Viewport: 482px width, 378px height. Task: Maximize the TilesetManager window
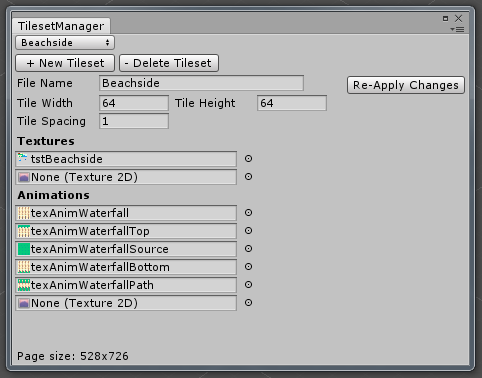click(445, 19)
